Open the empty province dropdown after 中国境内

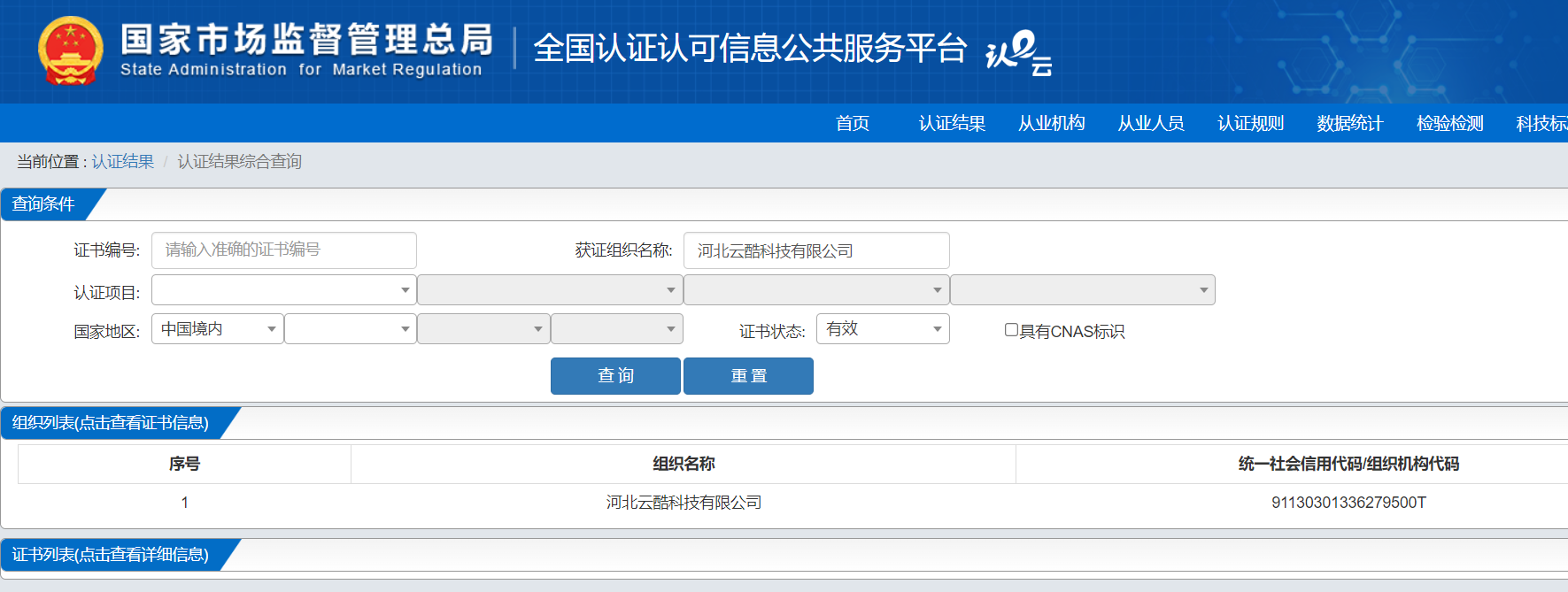[351, 328]
